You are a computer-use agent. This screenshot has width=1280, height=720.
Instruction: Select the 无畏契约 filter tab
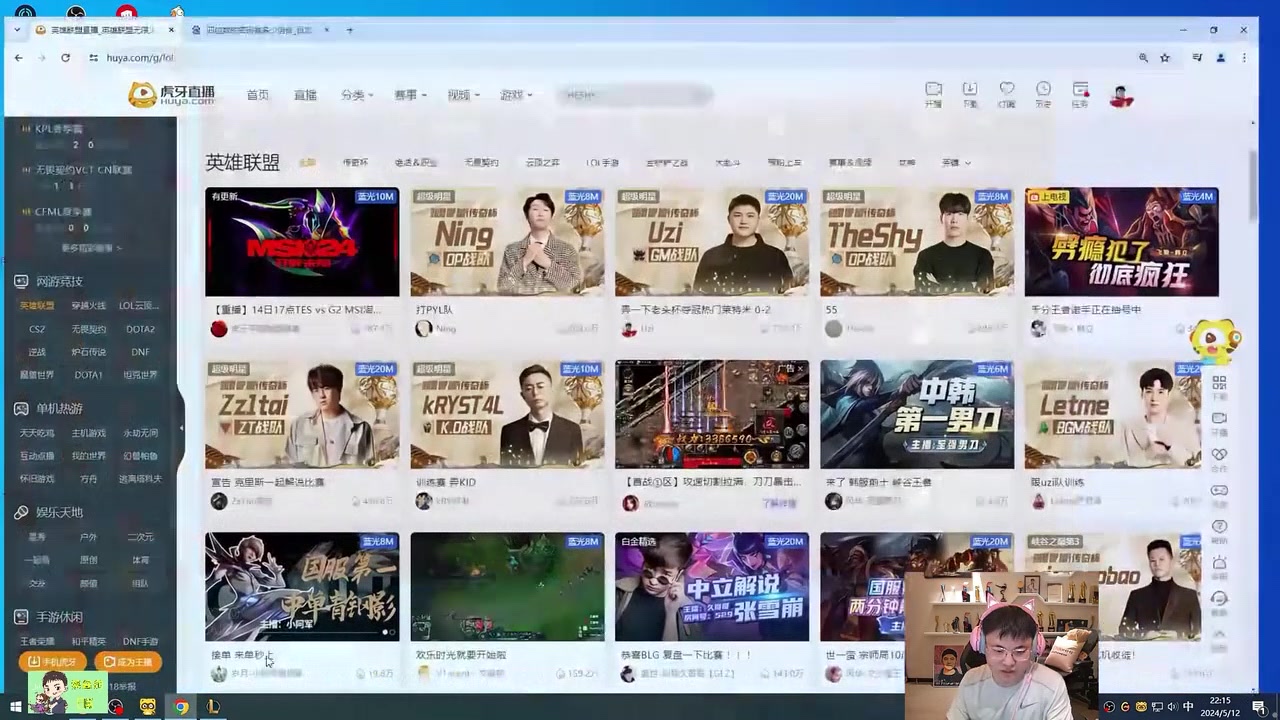(481, 162)
